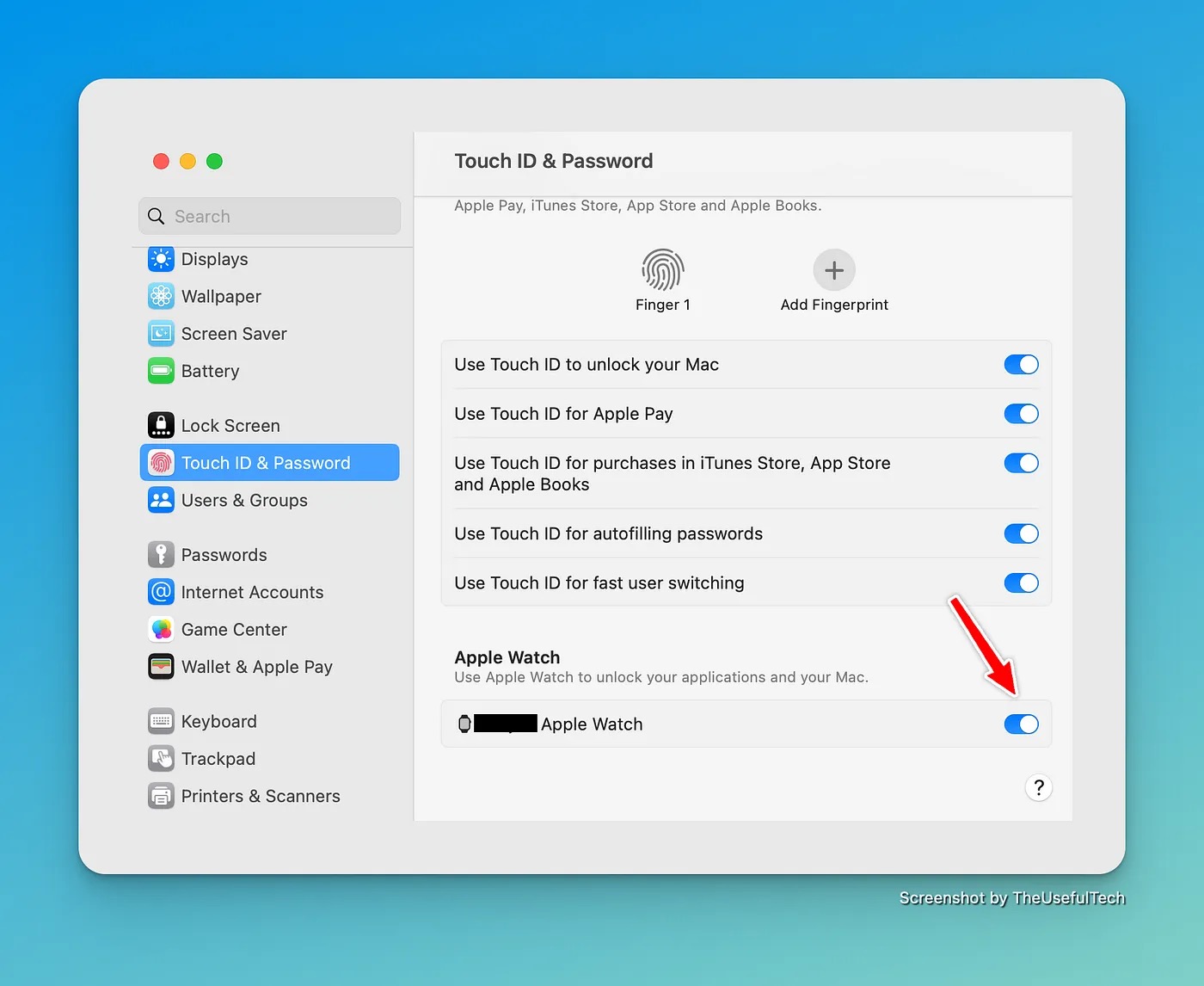This screenshot has height=986, width=1204.
Task: Open Displays settings label
Action: pyautogui.click(x=214, y=259)
